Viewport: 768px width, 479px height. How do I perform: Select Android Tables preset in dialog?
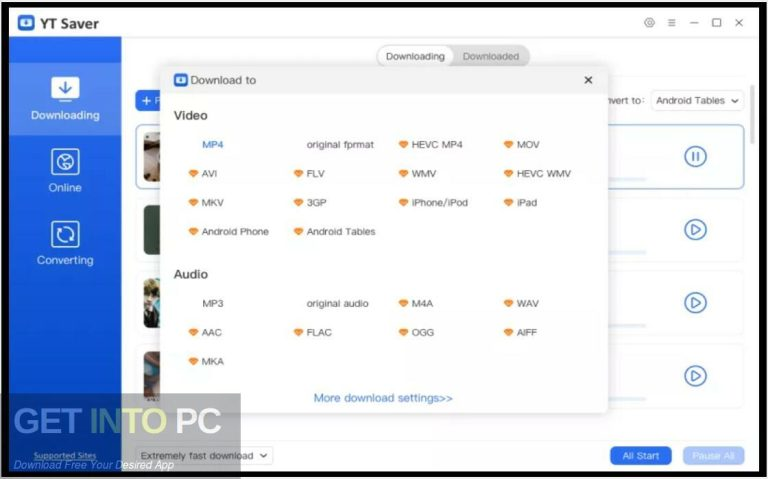click(x=335, y=231)
